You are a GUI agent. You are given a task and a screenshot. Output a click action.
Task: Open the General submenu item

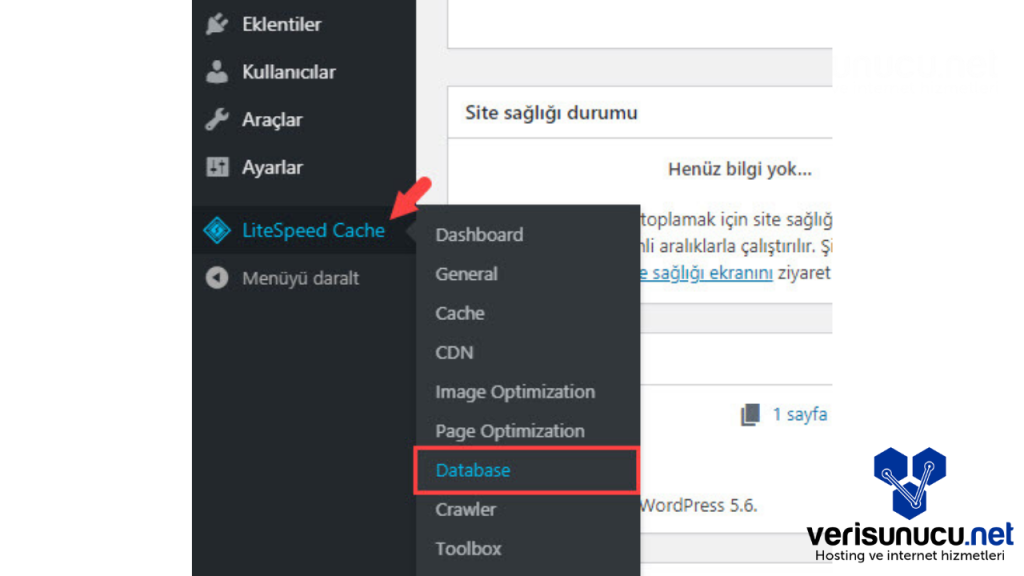click(x=466, y=274)
